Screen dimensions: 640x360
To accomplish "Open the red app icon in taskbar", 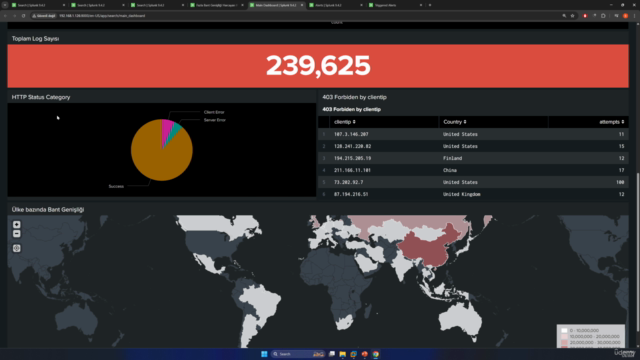I will point(364,354).
